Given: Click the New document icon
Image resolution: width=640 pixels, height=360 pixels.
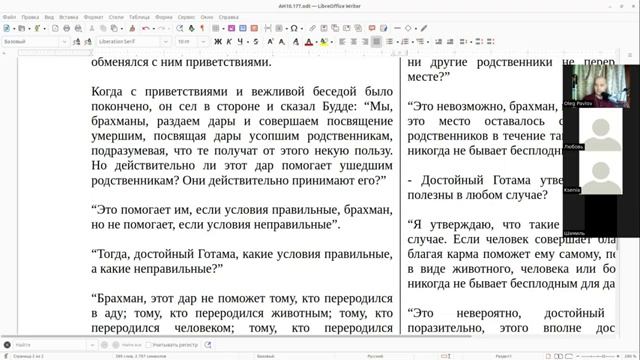Looking at the screenshot, I should click(x=7, y=28).
